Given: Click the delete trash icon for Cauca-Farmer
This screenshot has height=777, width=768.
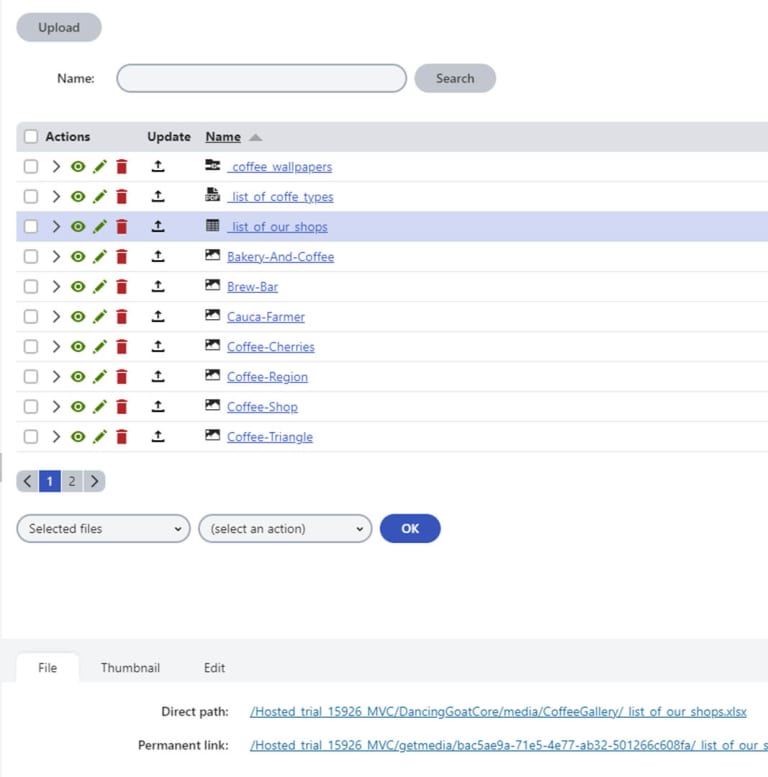Looking at the screenshot, I should (x=121, y=317).
